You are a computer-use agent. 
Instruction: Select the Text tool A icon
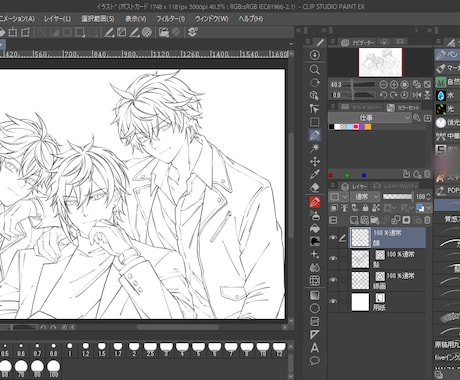[x=314, y=348]
